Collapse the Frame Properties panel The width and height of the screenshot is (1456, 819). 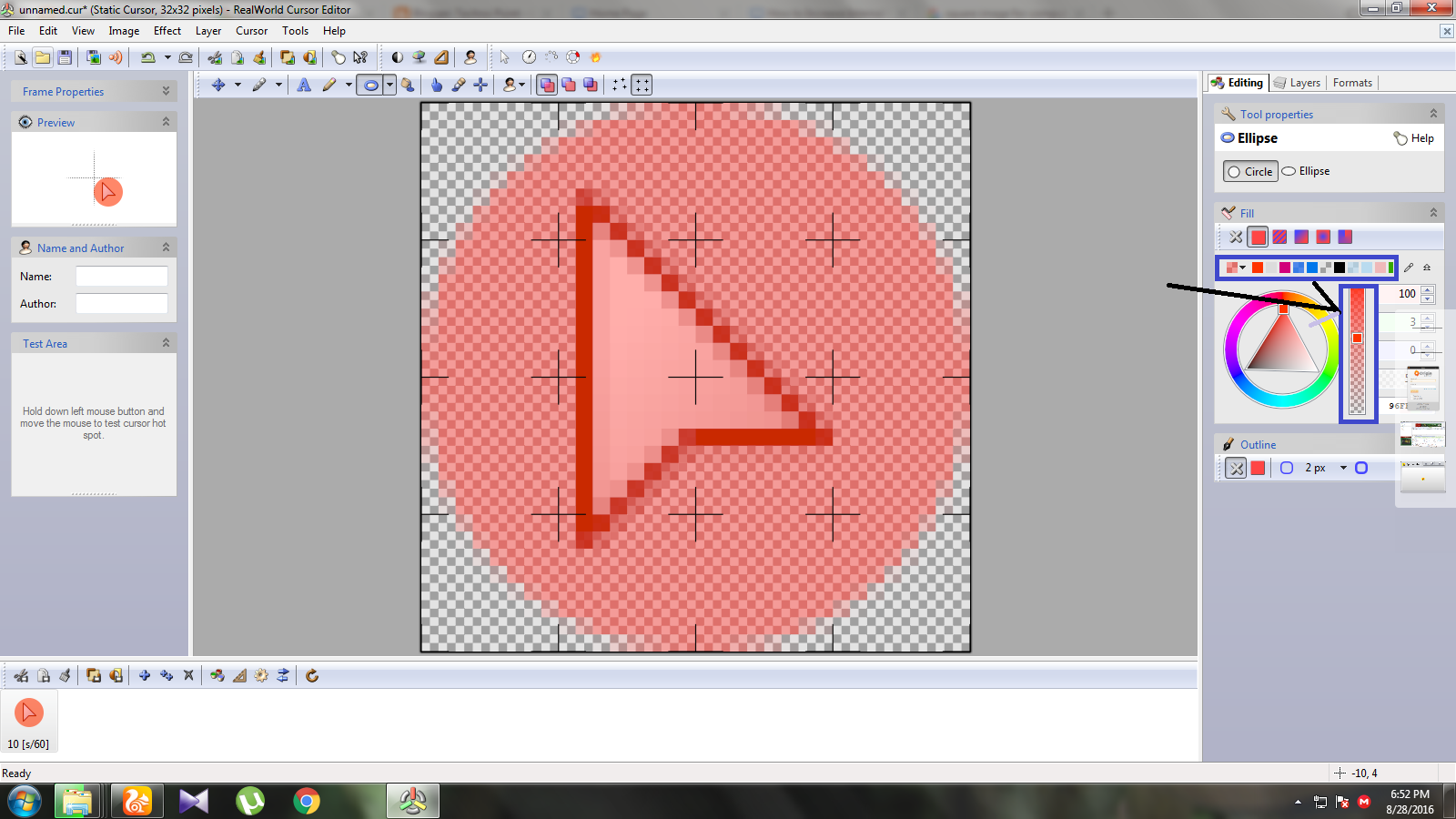pos(166,91)
